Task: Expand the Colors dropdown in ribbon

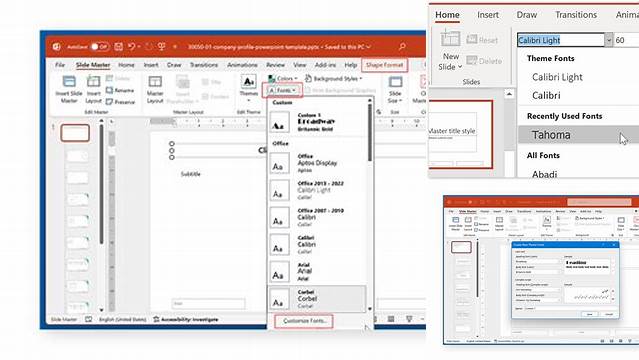Action: click(283, 78)
